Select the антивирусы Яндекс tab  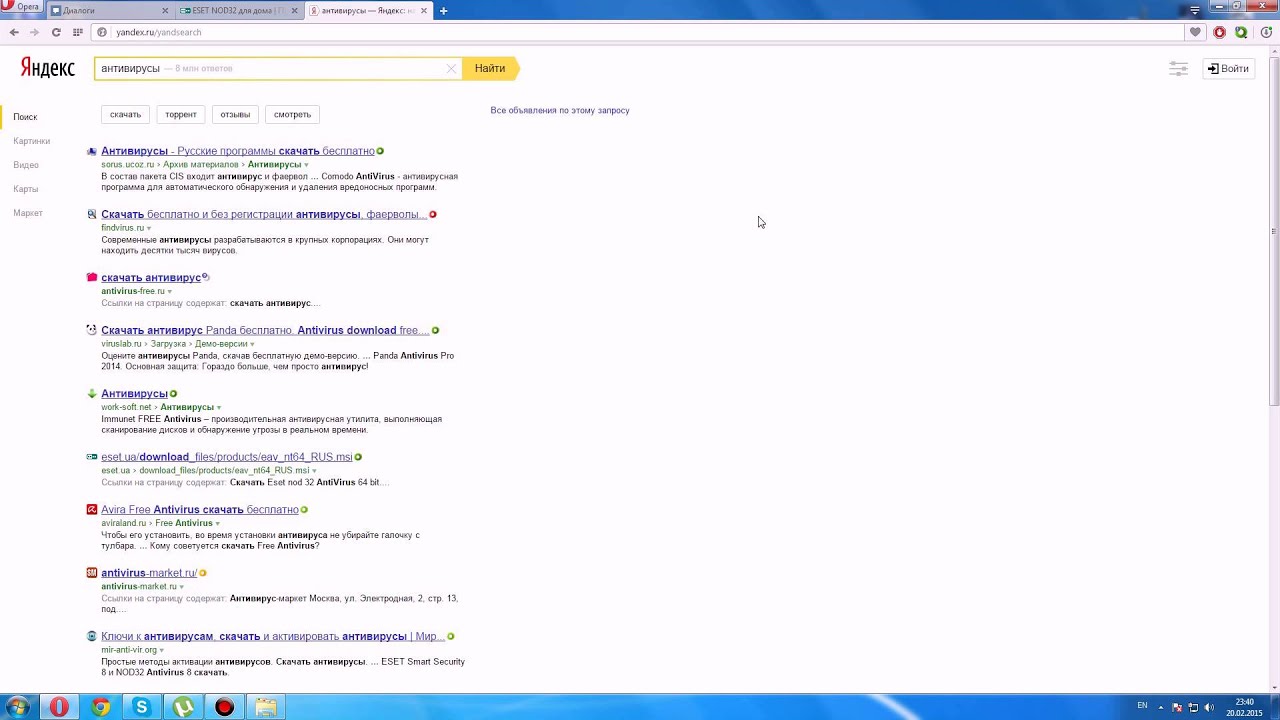coord(369,11)
